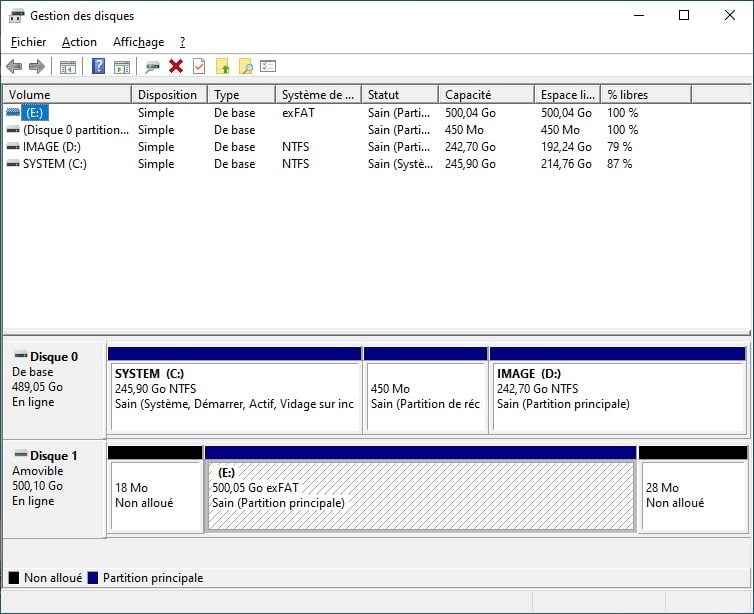Open the Fichier menu

[x=29, y=42]
